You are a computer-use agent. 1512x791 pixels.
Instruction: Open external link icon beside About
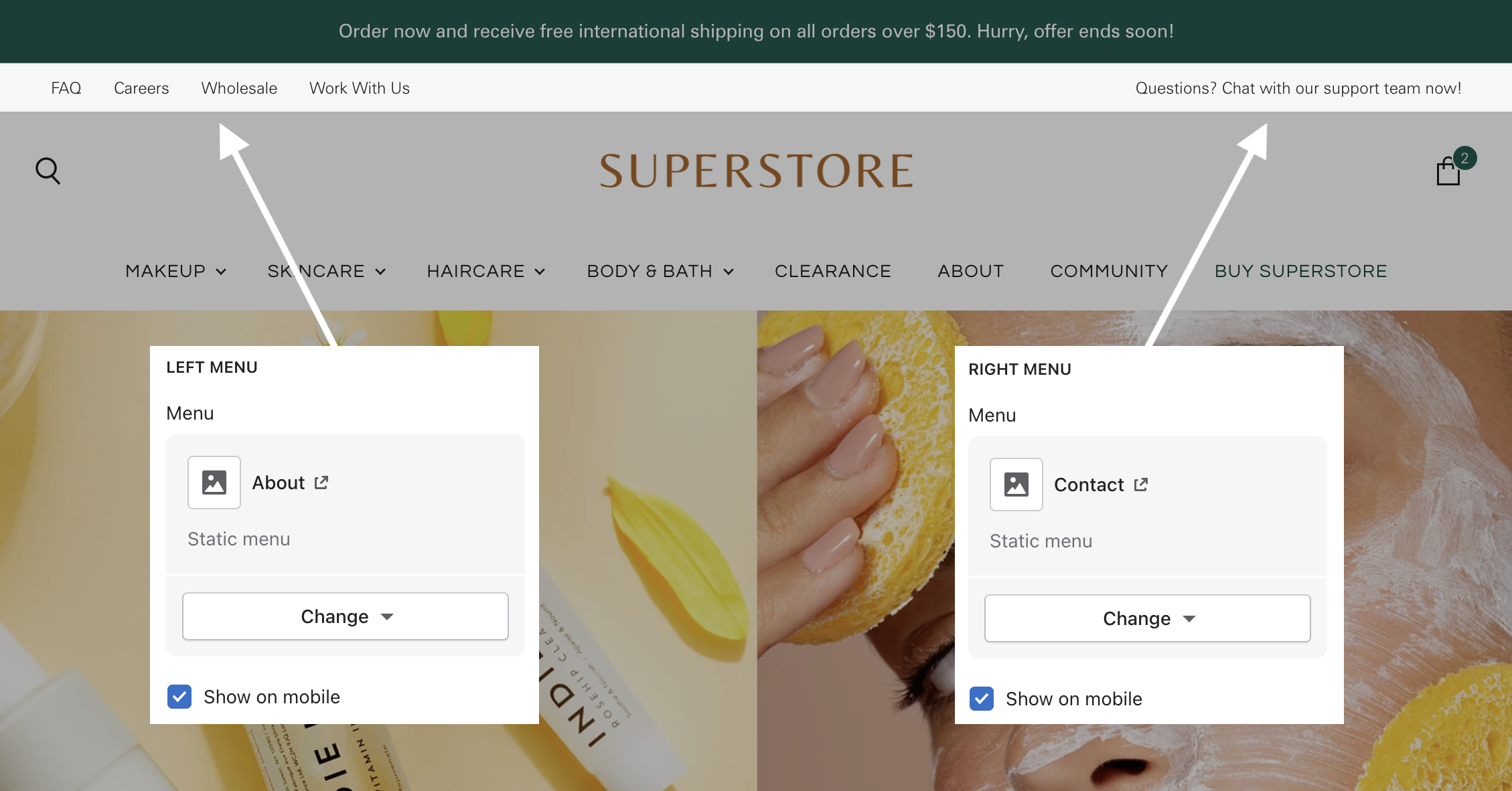[x=321, y=482]
